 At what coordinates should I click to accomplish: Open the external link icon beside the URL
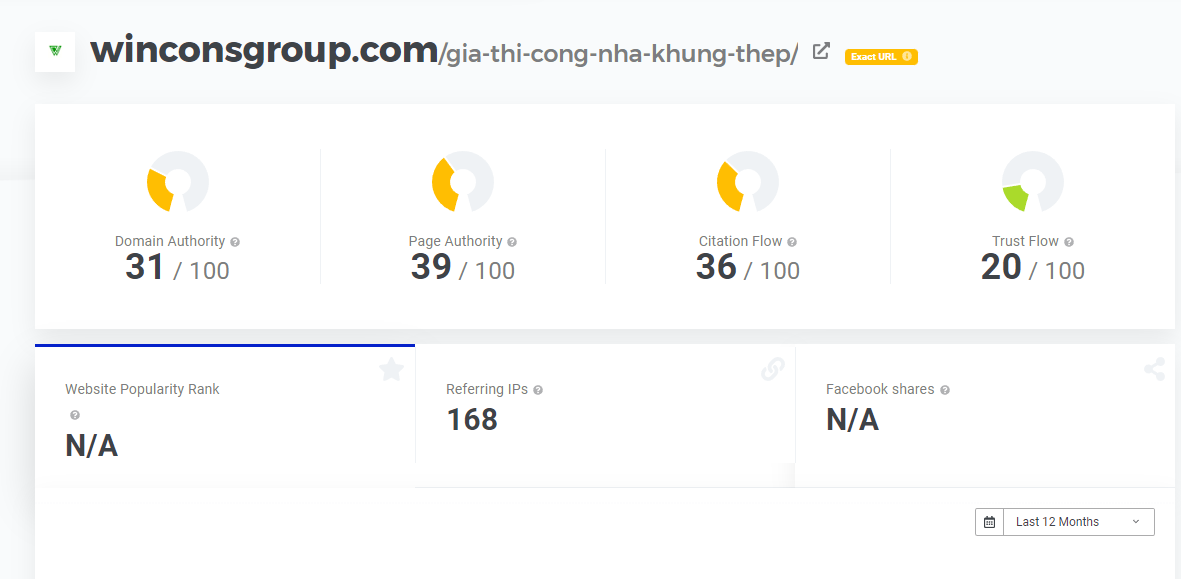coord(821,51)
